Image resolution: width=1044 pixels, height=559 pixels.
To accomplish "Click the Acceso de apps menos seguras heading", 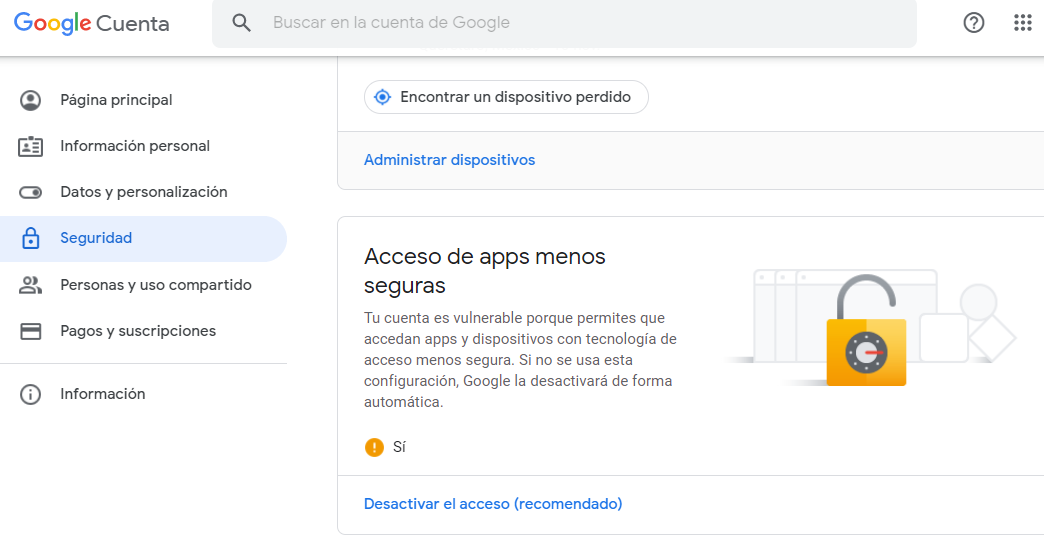I will (484, 270).
